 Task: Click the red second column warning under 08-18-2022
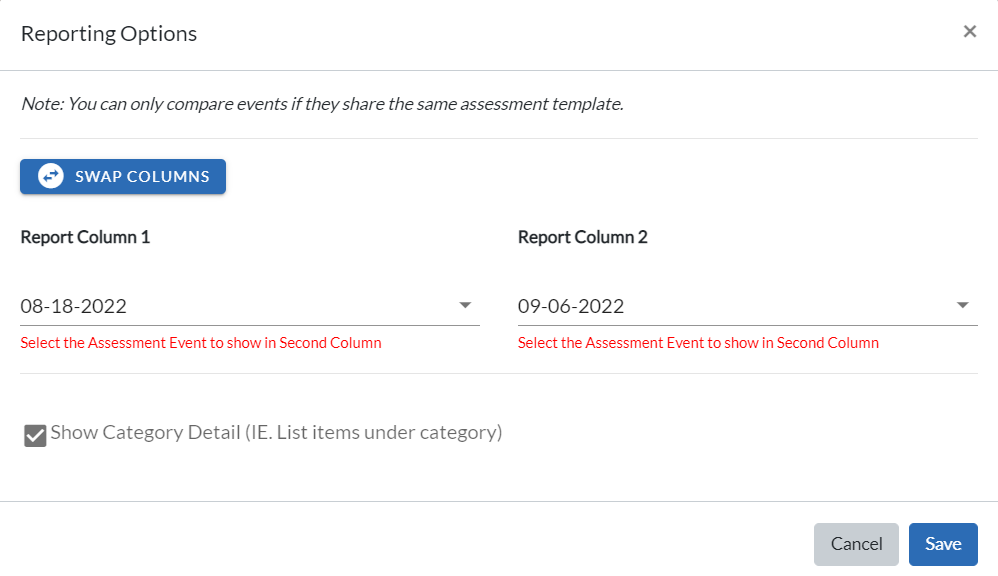[x=200, y=342]
